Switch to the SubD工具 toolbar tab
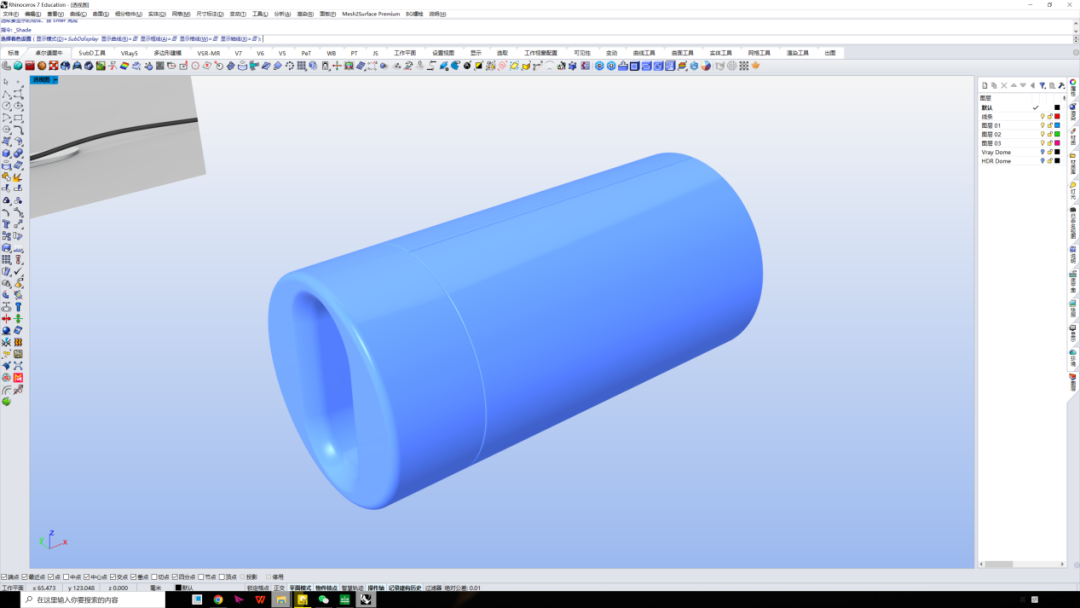 click(92, 53)
